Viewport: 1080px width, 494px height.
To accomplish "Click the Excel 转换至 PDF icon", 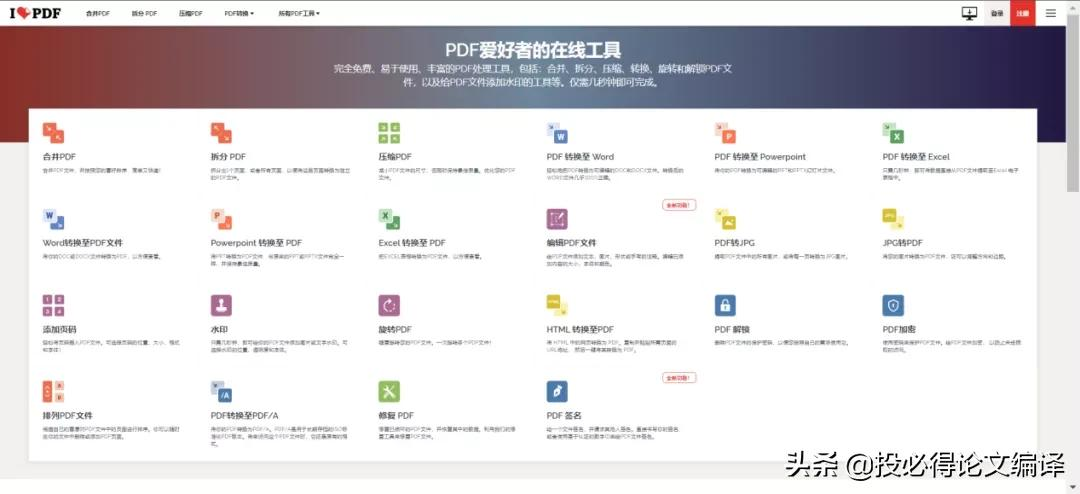I will pyautogui.click(x=389, y=219).
